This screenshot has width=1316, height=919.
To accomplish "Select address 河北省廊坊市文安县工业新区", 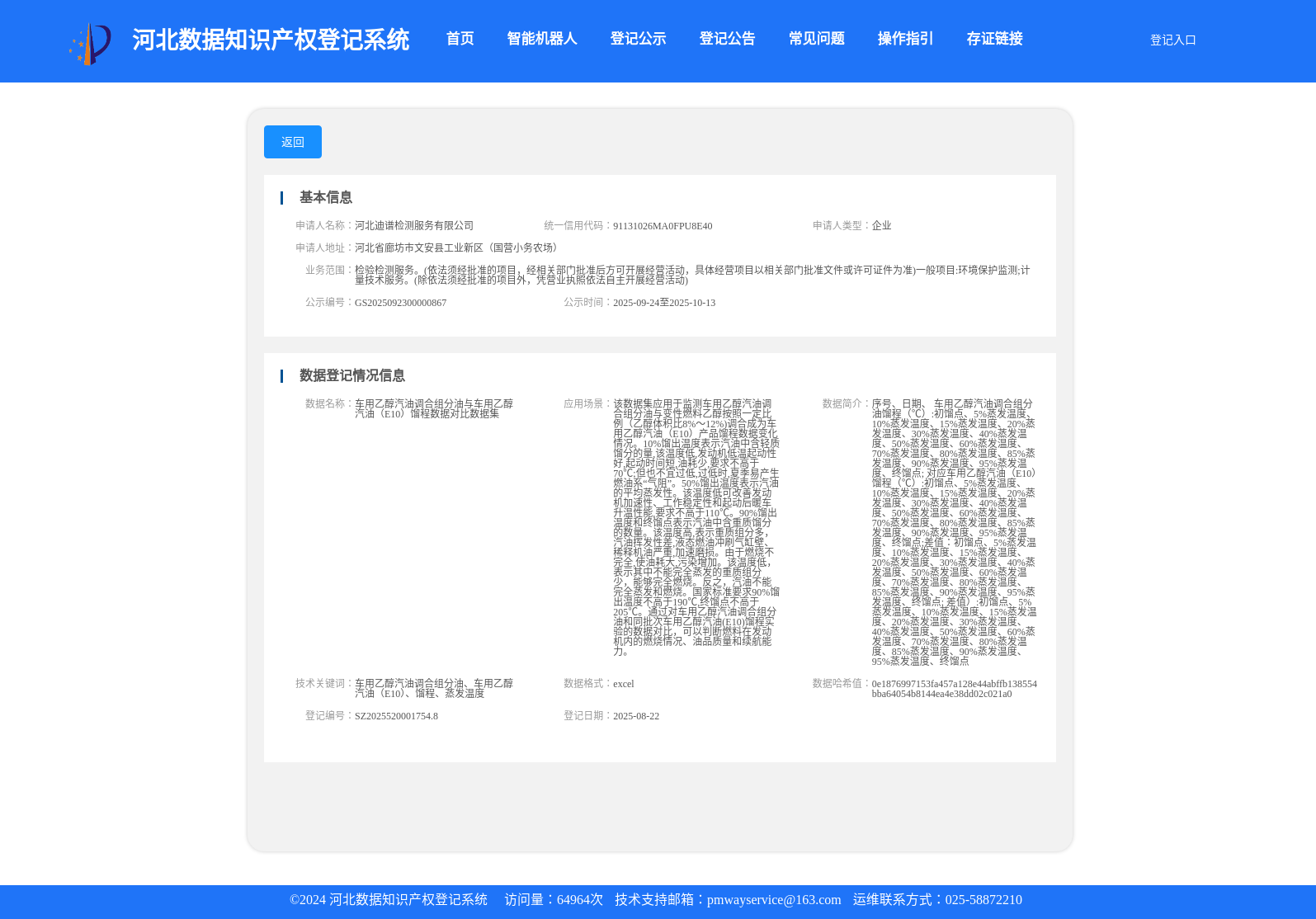I will click(x=458, y=248).
